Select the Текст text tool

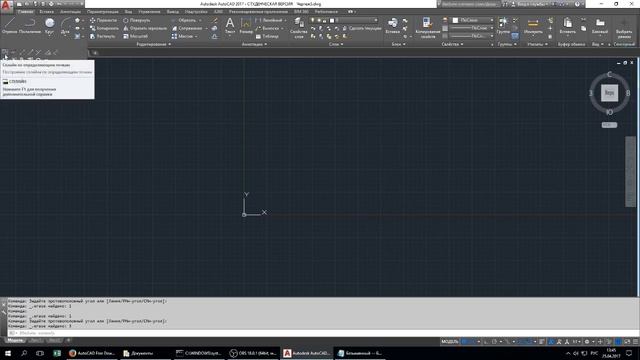click(x=230, y=25)
